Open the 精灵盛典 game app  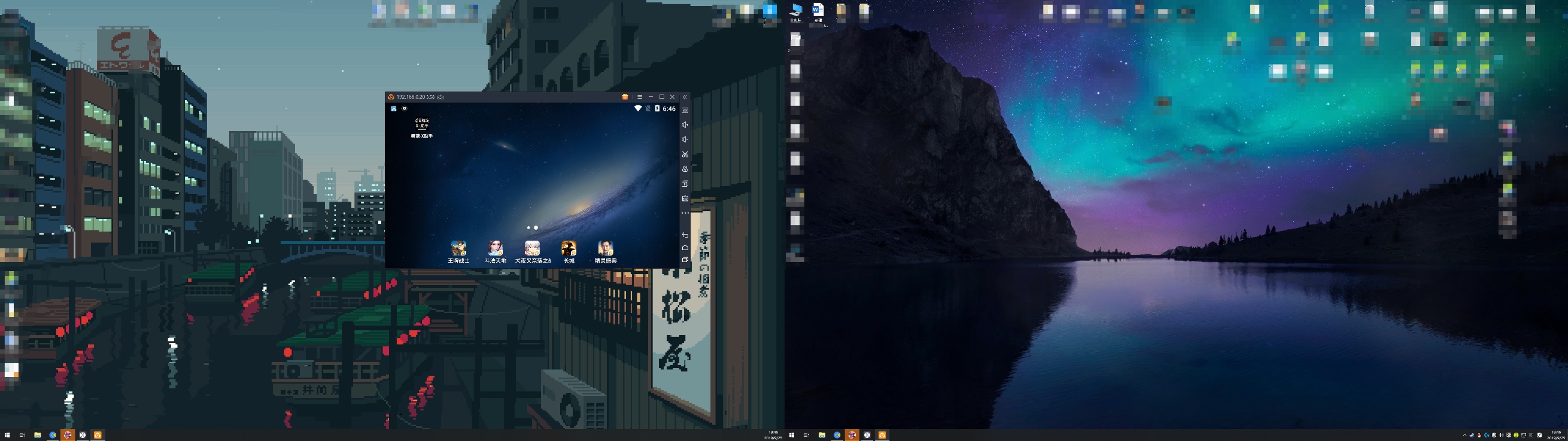(605, 248)
